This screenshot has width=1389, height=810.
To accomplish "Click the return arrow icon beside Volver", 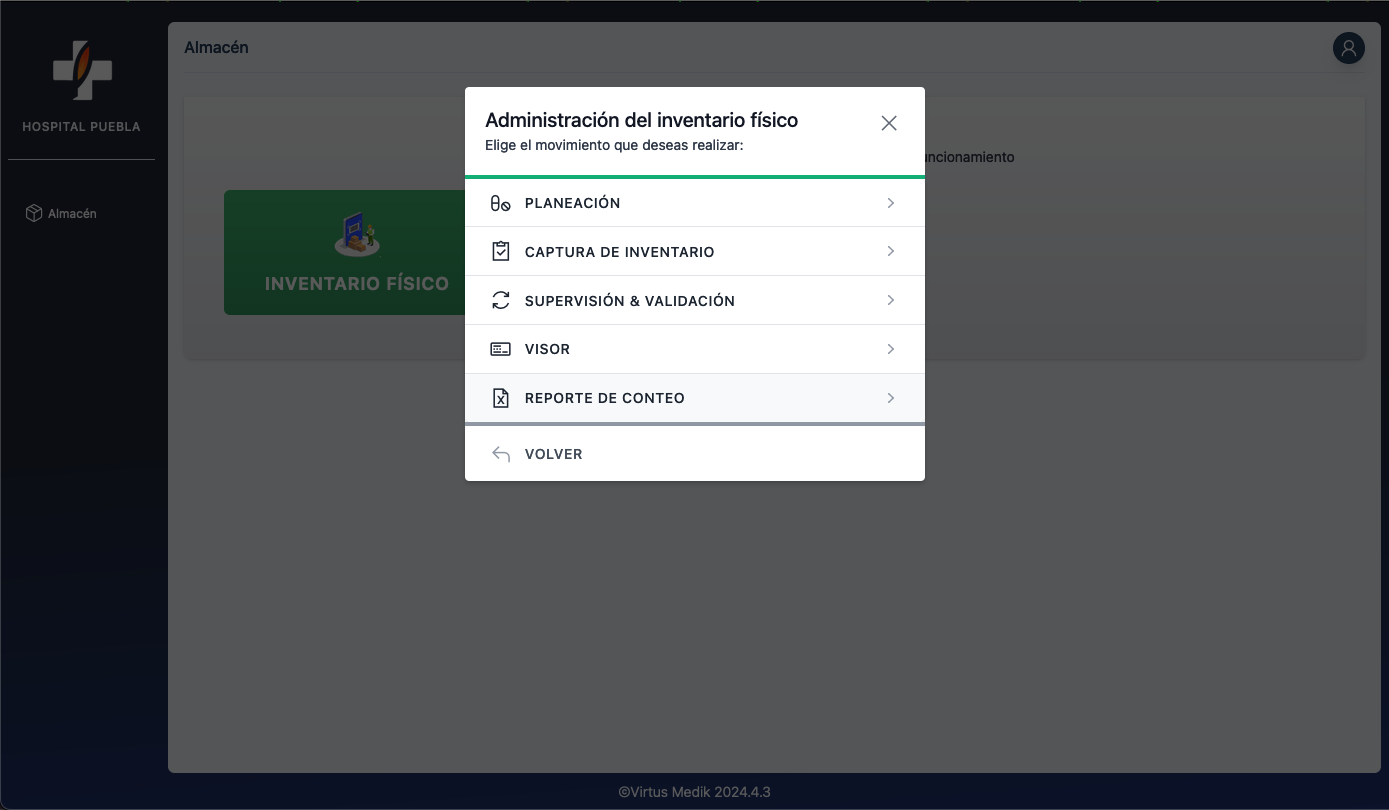I will 500,454.
